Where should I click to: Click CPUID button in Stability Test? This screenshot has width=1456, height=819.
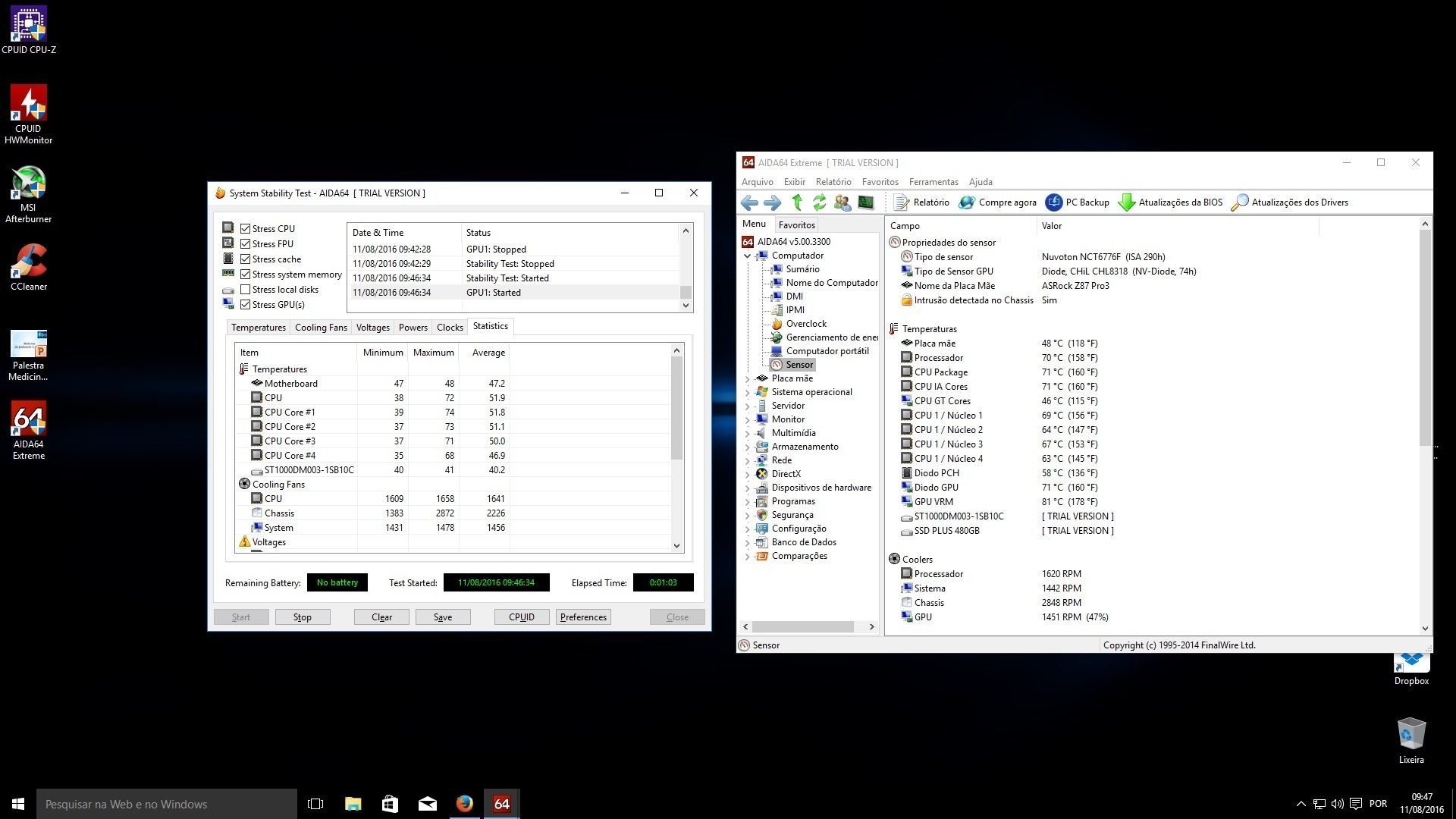point(522,617)
